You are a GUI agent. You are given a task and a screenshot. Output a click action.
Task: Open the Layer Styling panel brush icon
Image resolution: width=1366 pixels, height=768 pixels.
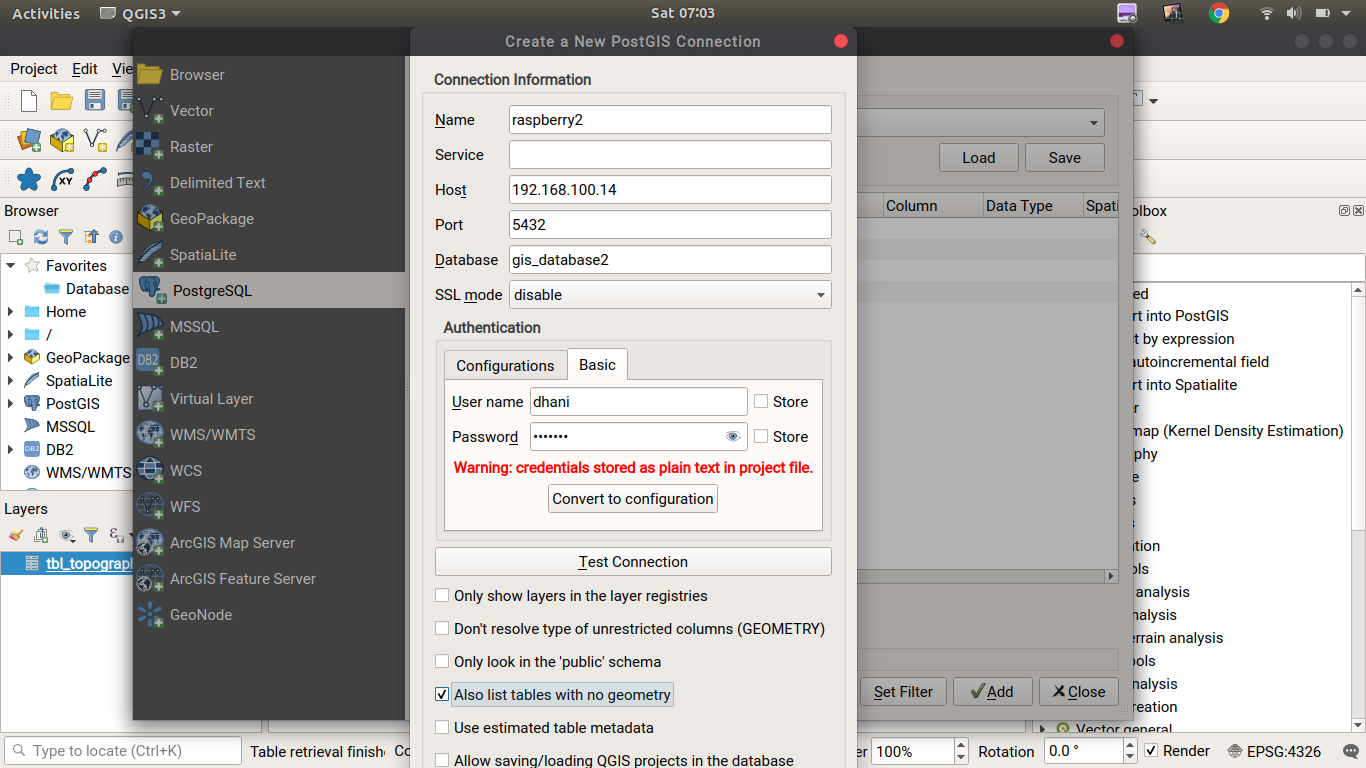[16, 536]
